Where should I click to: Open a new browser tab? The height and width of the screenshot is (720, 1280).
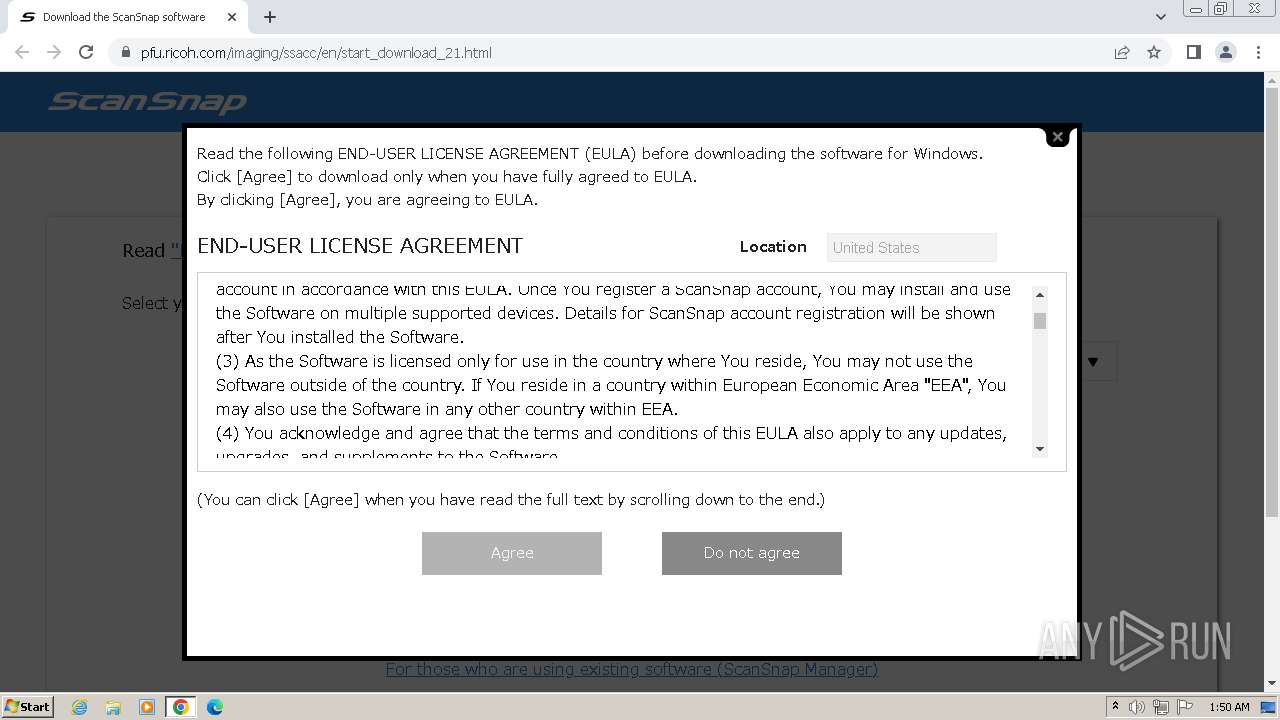pos(270,17)
